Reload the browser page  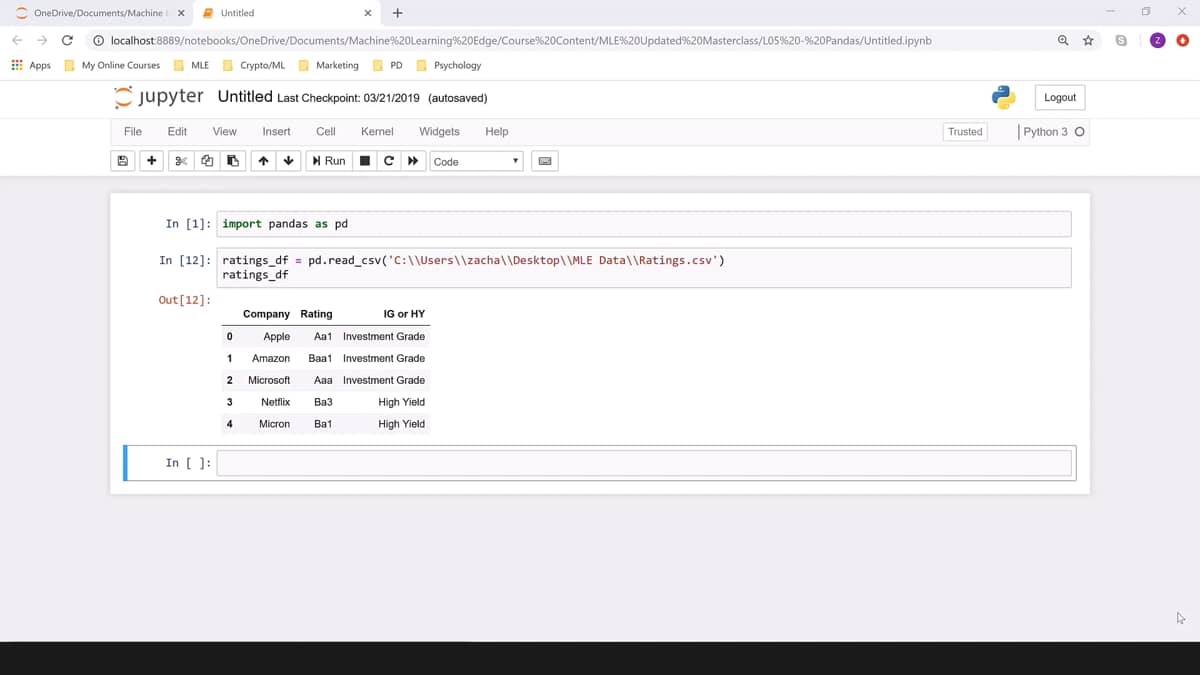[67, 40]
